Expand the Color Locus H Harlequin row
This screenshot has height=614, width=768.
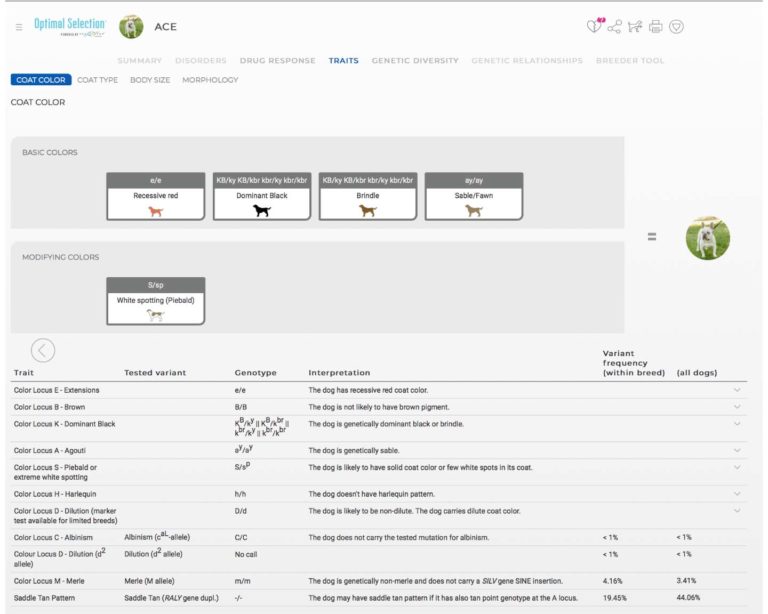(737, 494)
